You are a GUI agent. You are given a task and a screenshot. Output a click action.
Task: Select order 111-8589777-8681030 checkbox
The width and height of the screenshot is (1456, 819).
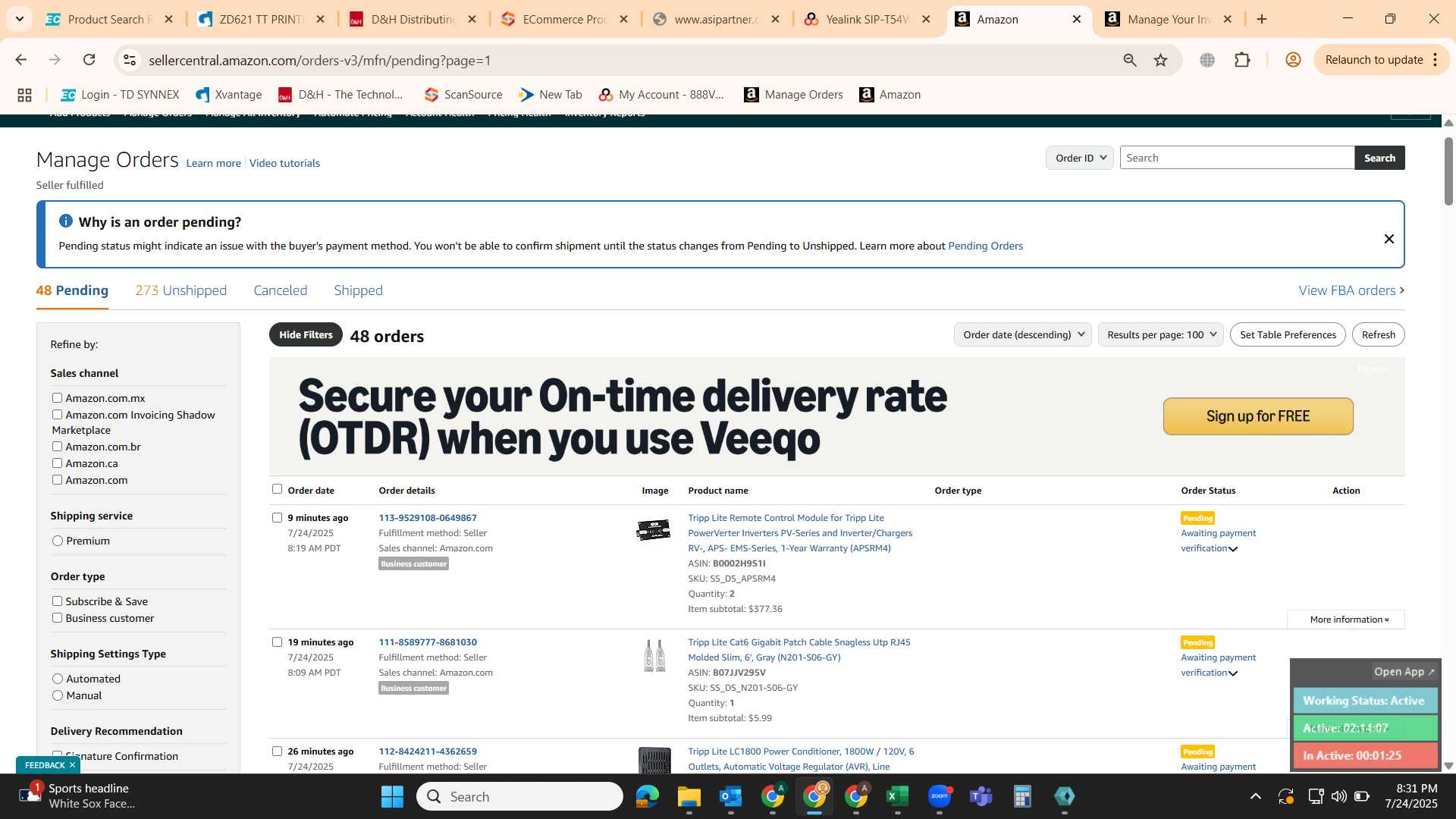pyautogui.click(x=277, y=642)
